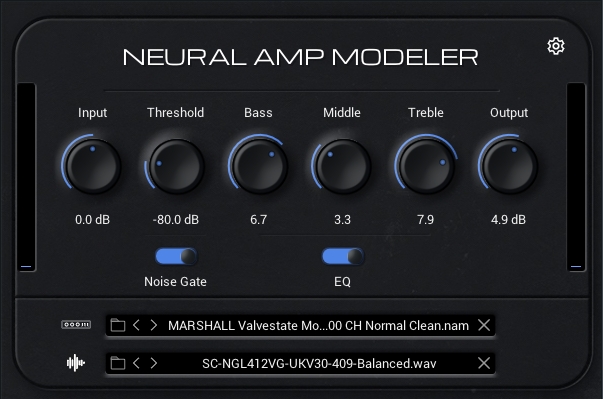Click the amp model icon beside the NAM file

pos(76,325)
